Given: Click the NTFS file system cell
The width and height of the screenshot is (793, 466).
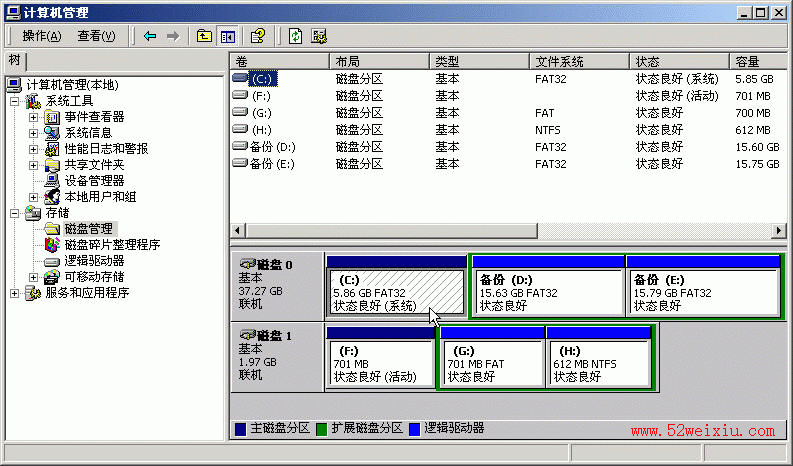Looking at the screenshot, I should click(x=548, y=130).
